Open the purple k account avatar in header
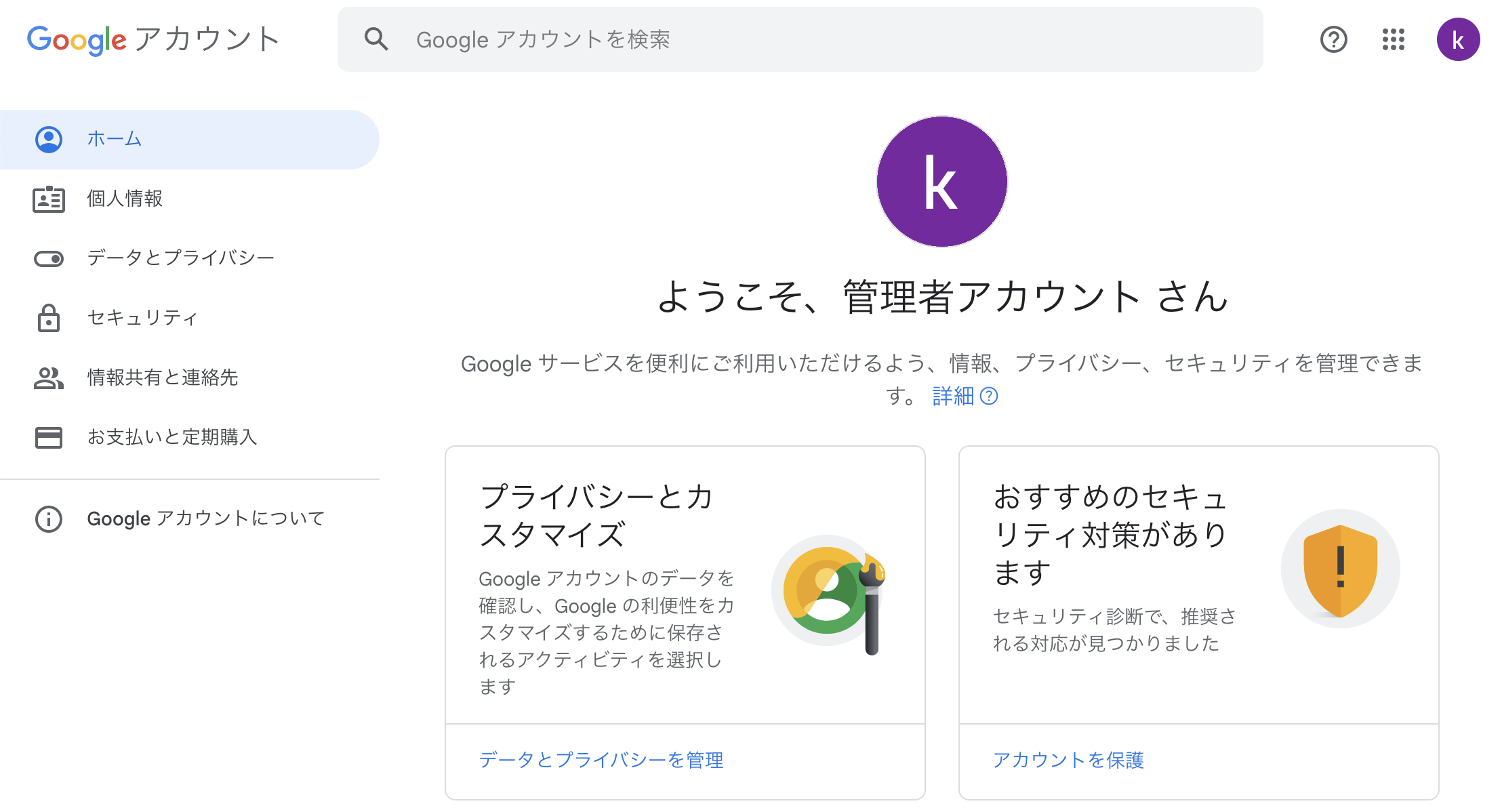This screenshot has width=1502, height=812. [1458, 39]
